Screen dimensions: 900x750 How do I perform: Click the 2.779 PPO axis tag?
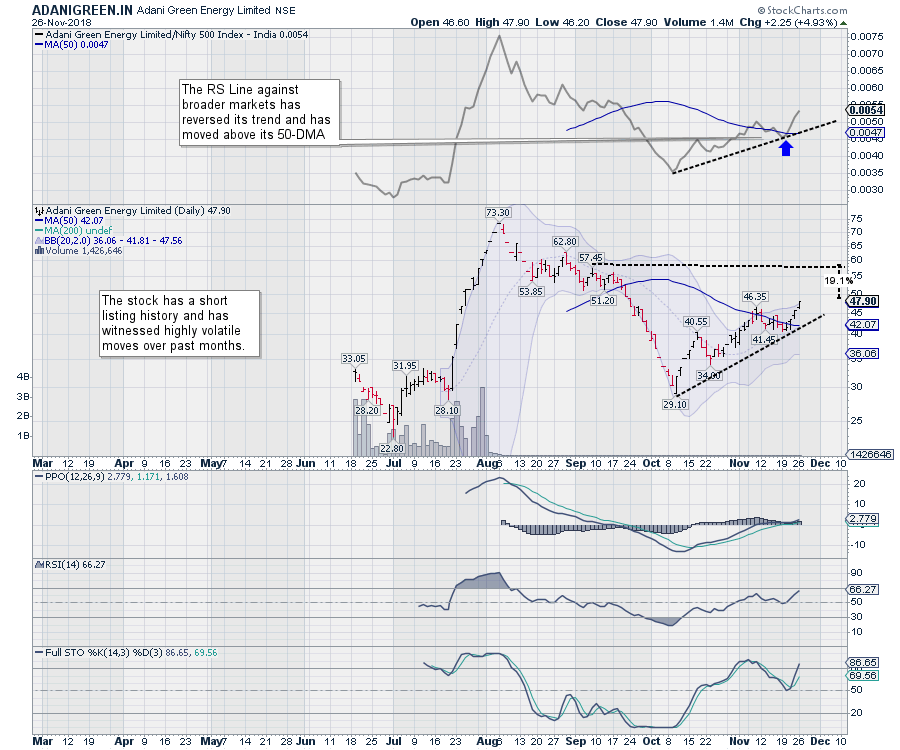(863, 519)
